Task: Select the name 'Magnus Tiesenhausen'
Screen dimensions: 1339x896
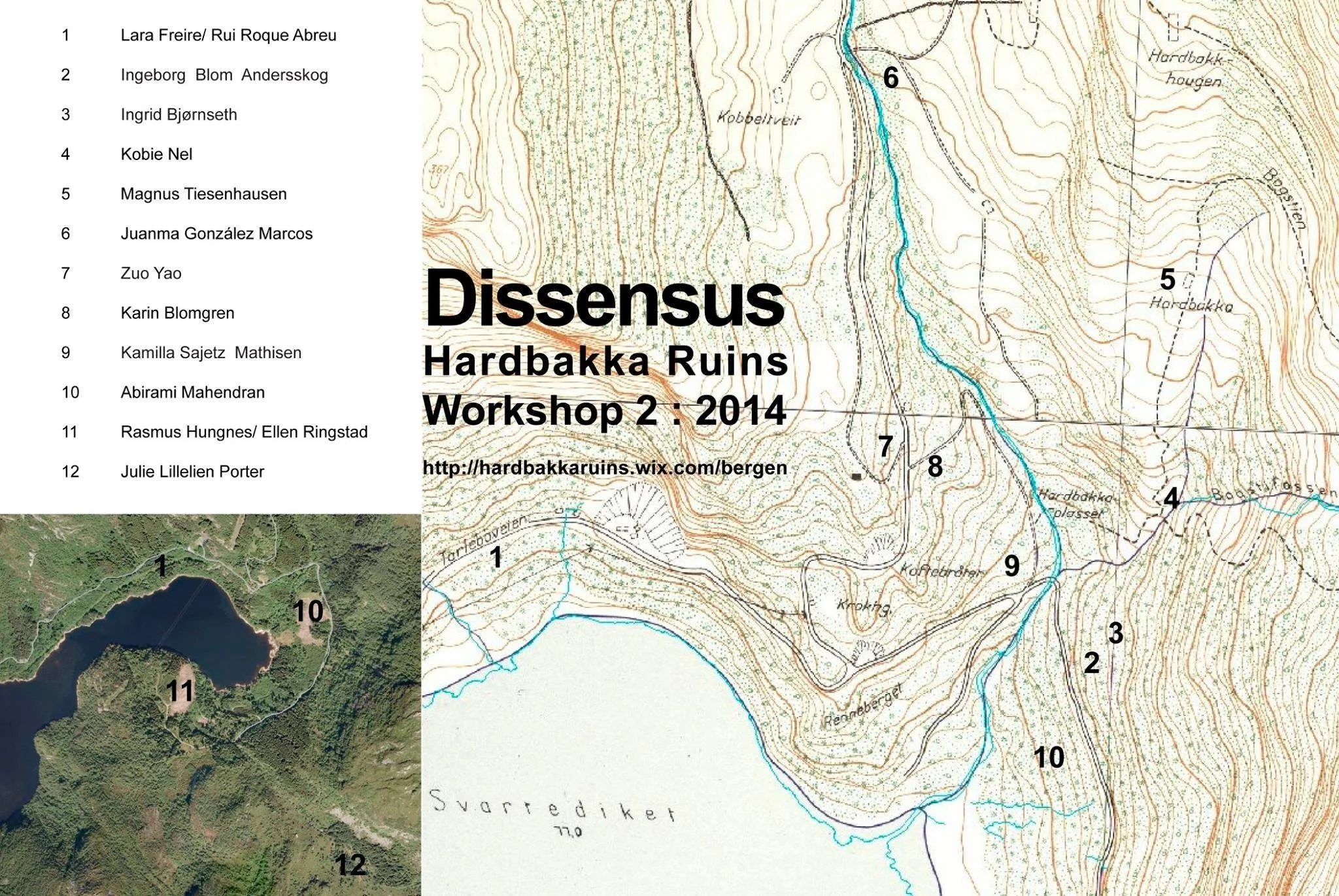Action: [203, 194]
